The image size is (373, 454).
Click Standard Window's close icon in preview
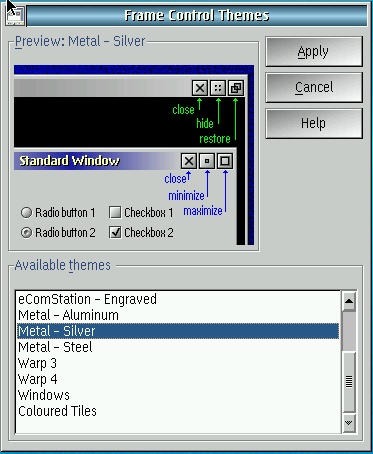(189, 161)
